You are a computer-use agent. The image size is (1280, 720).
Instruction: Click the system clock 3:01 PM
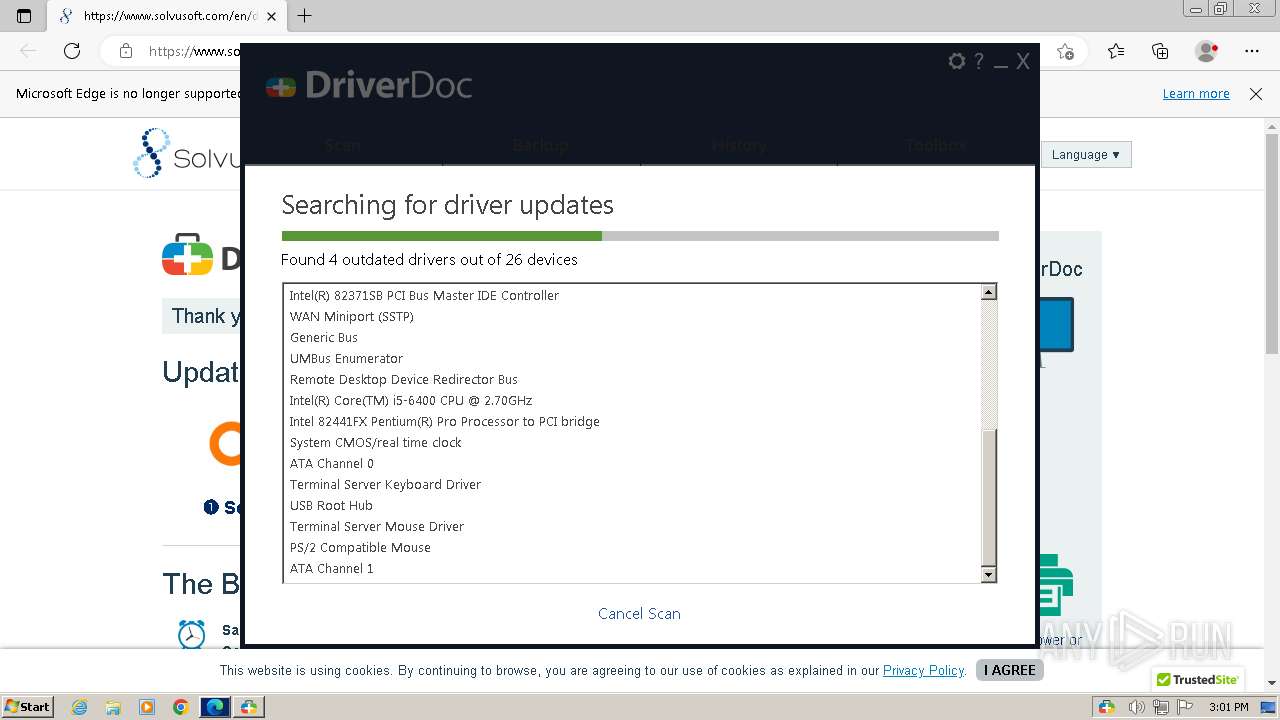tap(1228, 707)
